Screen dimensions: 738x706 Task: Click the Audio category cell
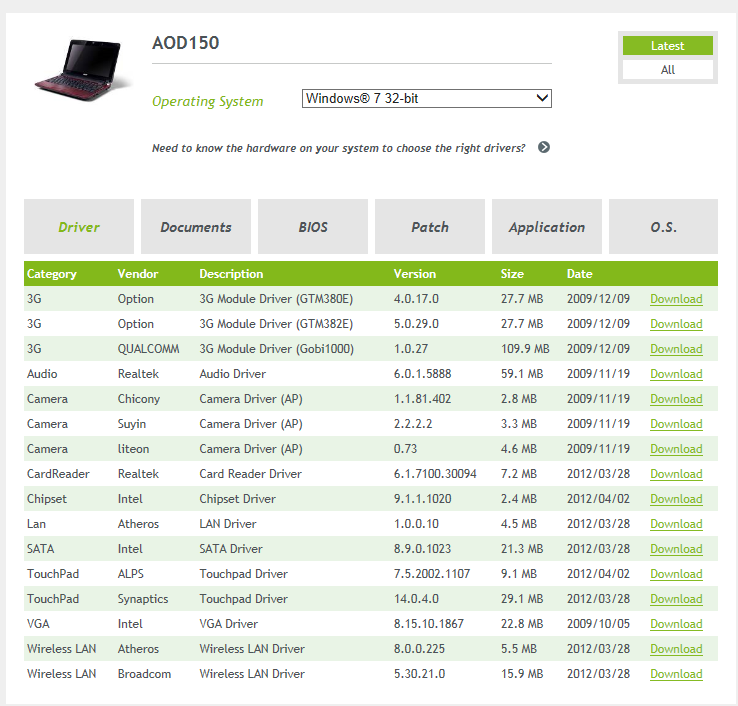42,374
